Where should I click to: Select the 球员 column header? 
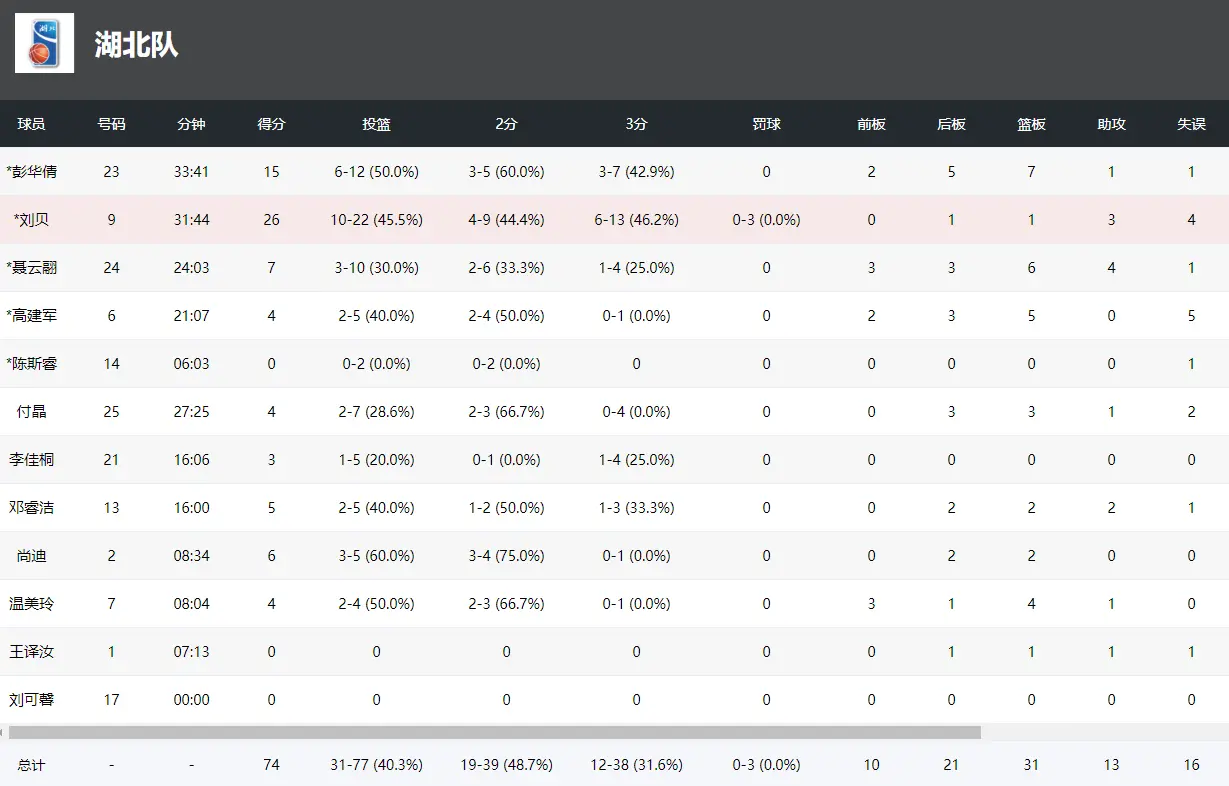coord(31,124)
